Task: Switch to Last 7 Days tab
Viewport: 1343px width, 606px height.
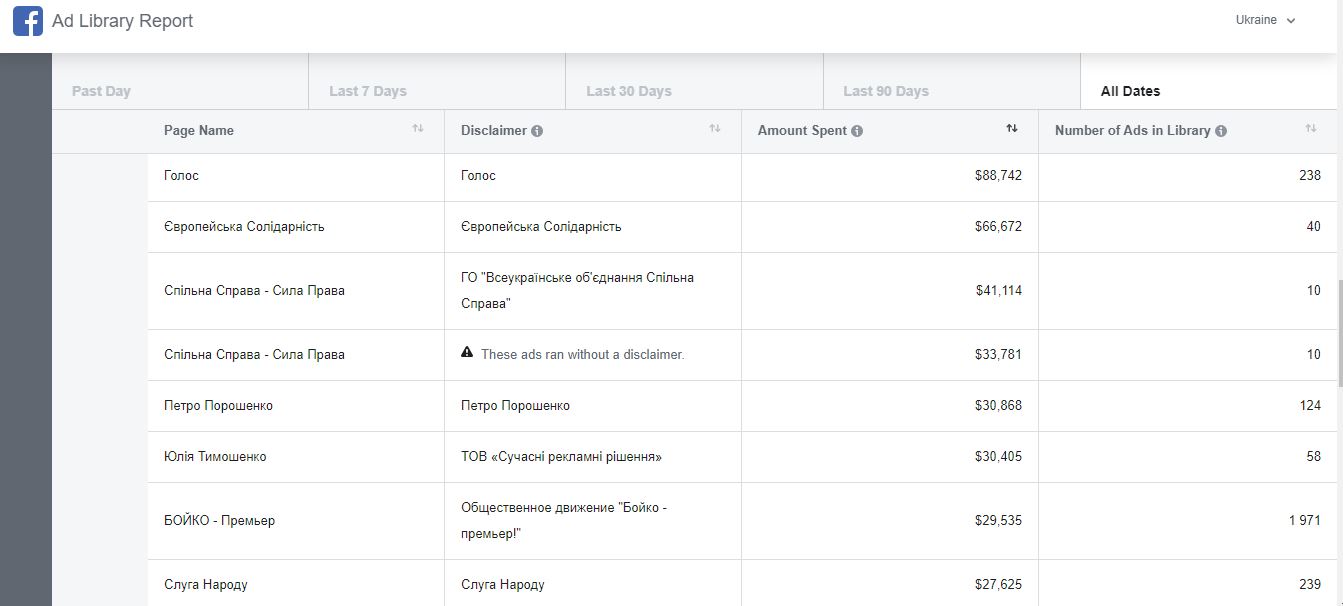Action: (x=368, y=91)
